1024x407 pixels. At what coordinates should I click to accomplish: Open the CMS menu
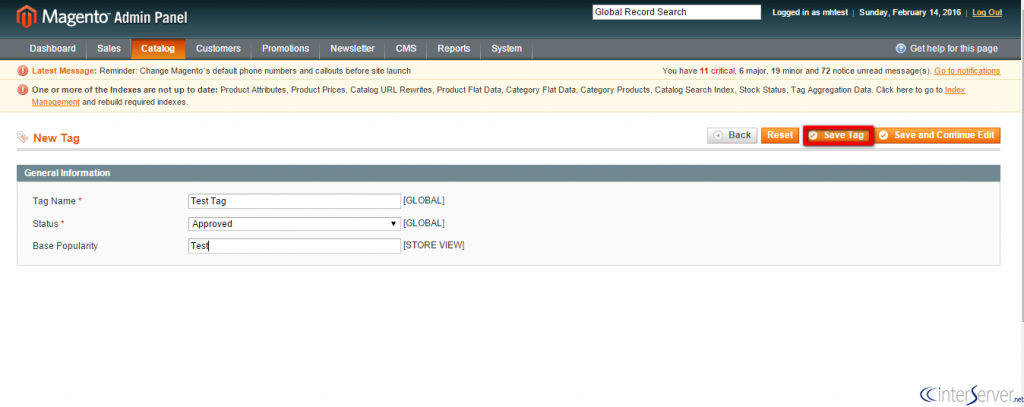(x=406, y=48)
